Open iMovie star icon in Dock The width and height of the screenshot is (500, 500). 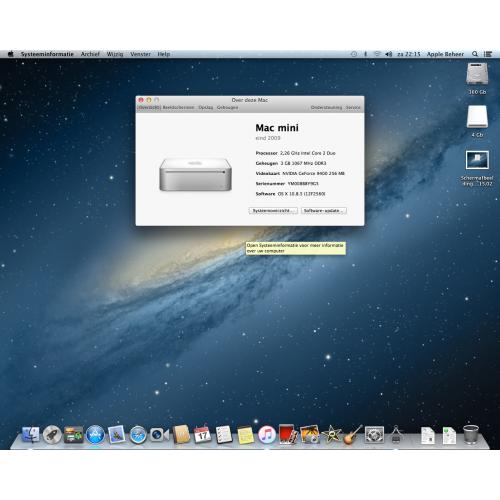click(x=331, y=435)
